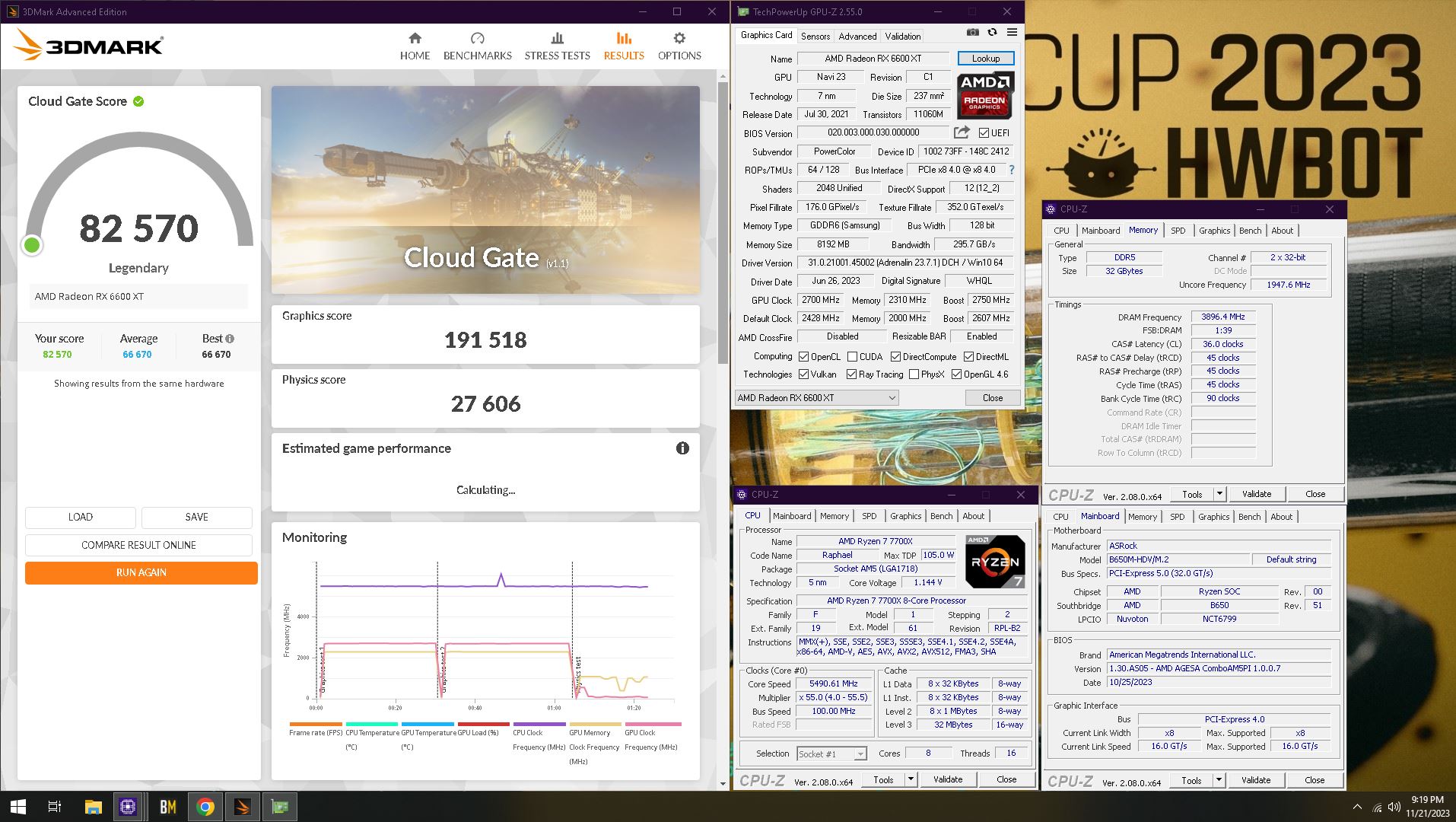Open SPD tab in CPU-Z Memory window

coord(1178,231)
